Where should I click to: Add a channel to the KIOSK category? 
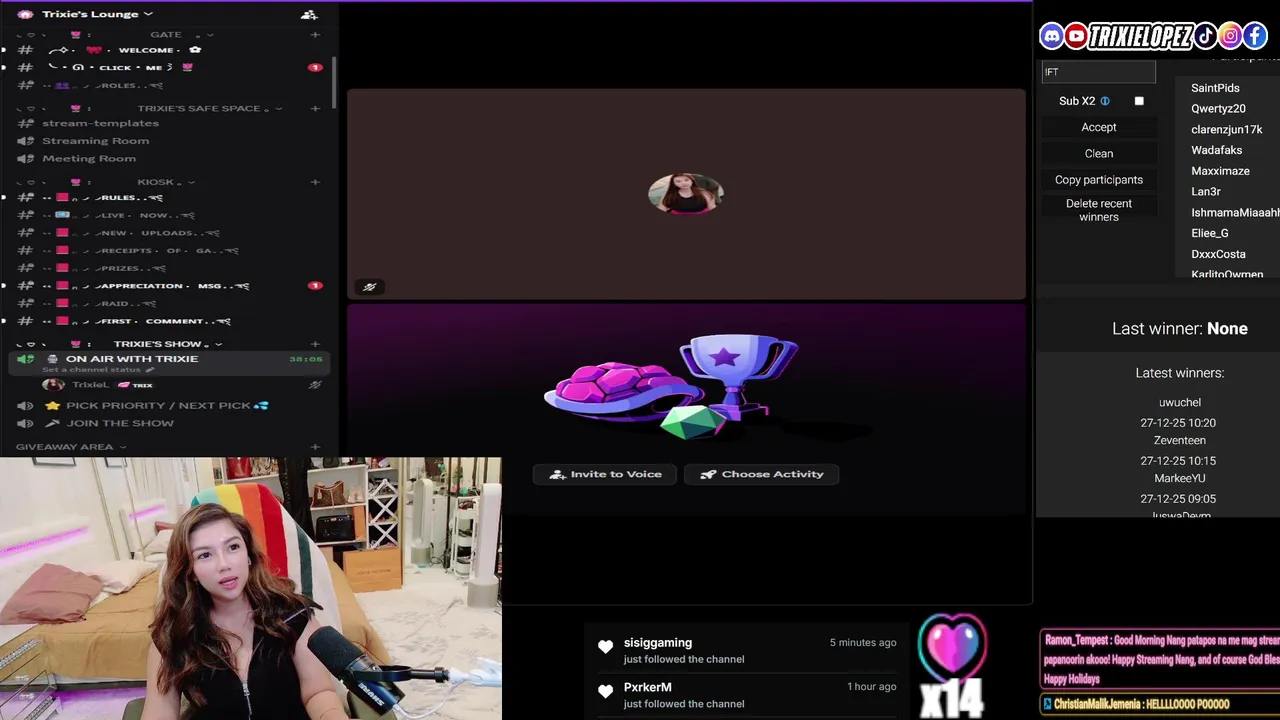click(x=315, y=182)
